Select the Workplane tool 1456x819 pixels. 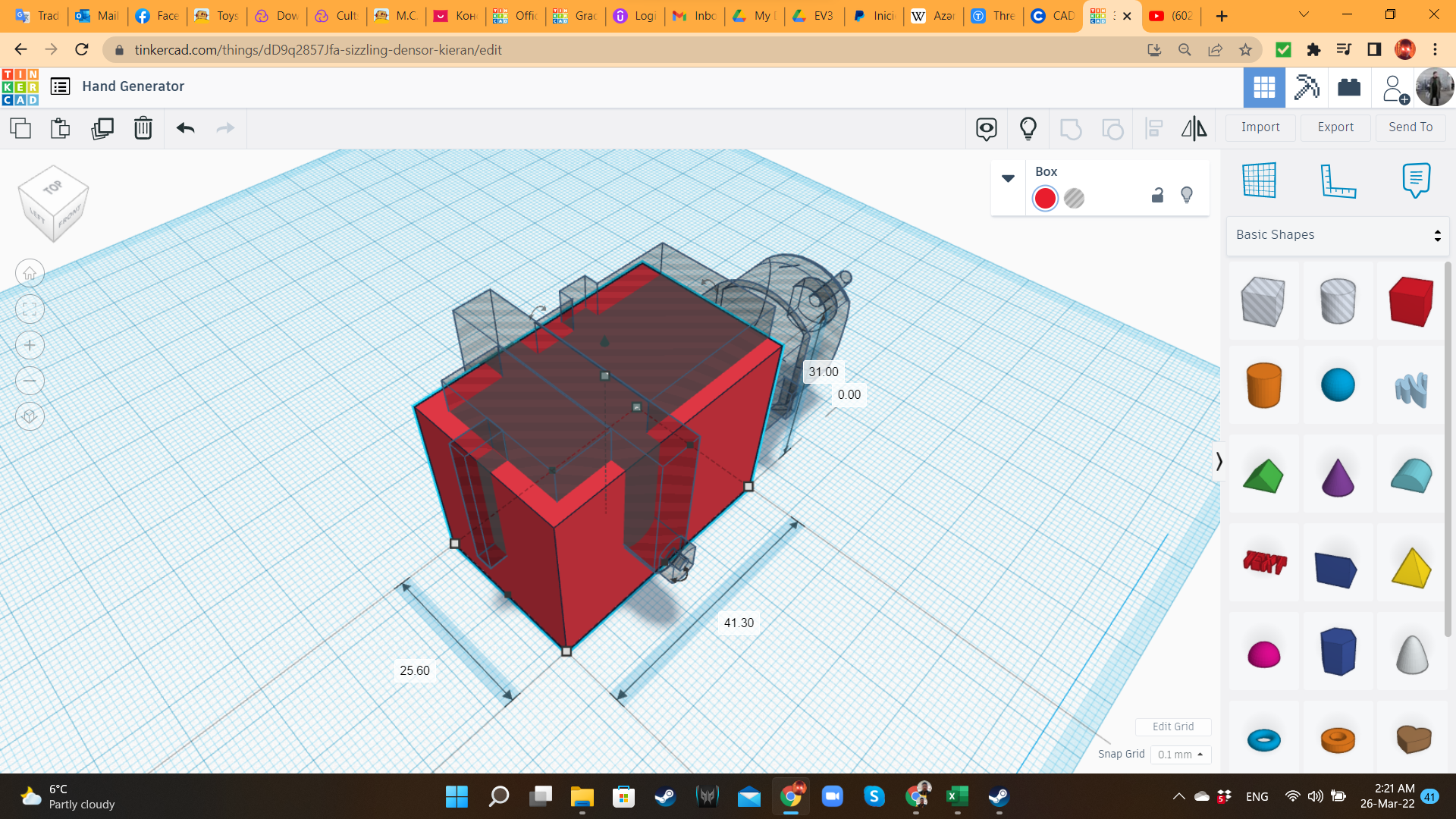1259,180
